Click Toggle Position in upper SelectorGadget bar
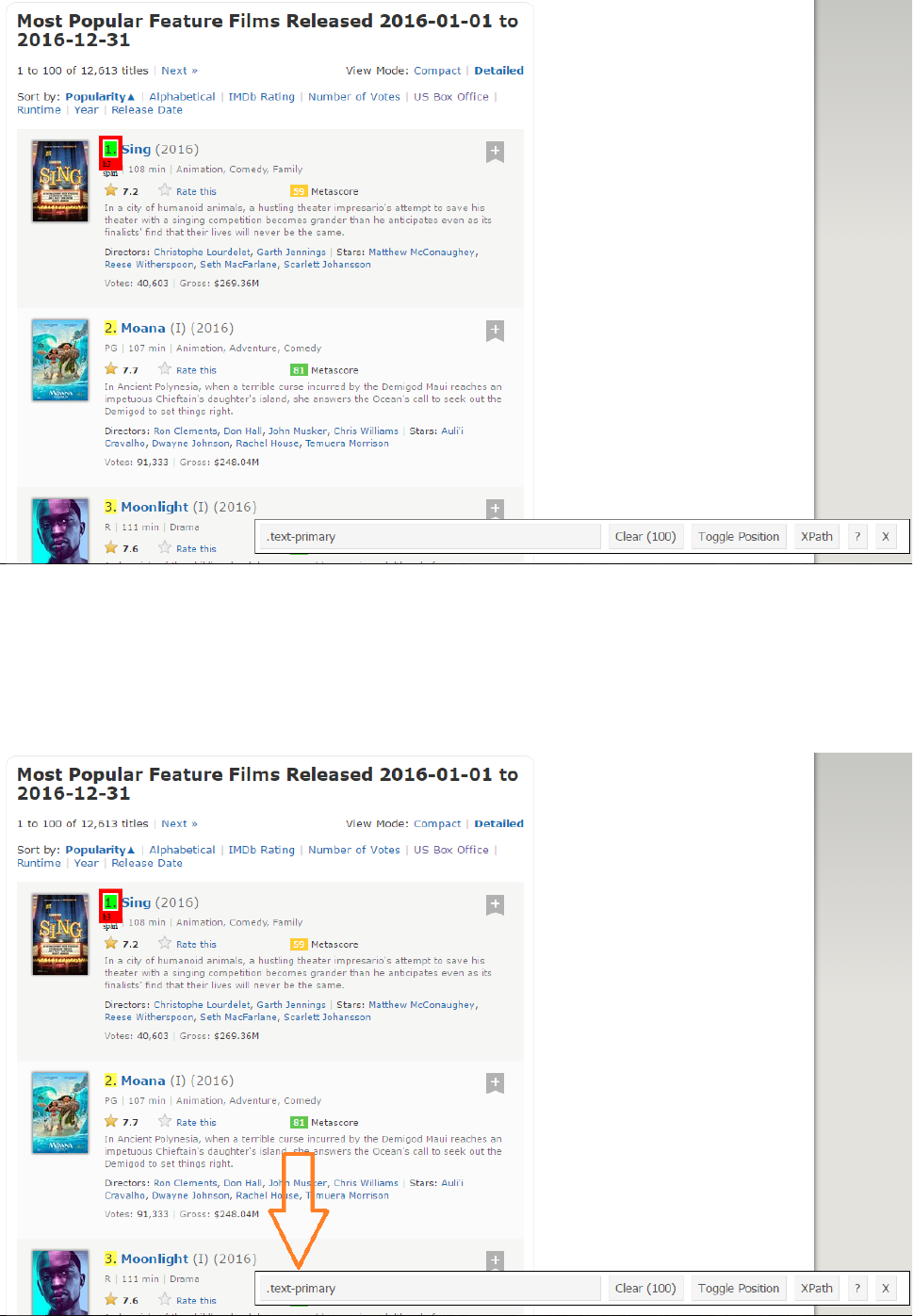 point(739,536)
